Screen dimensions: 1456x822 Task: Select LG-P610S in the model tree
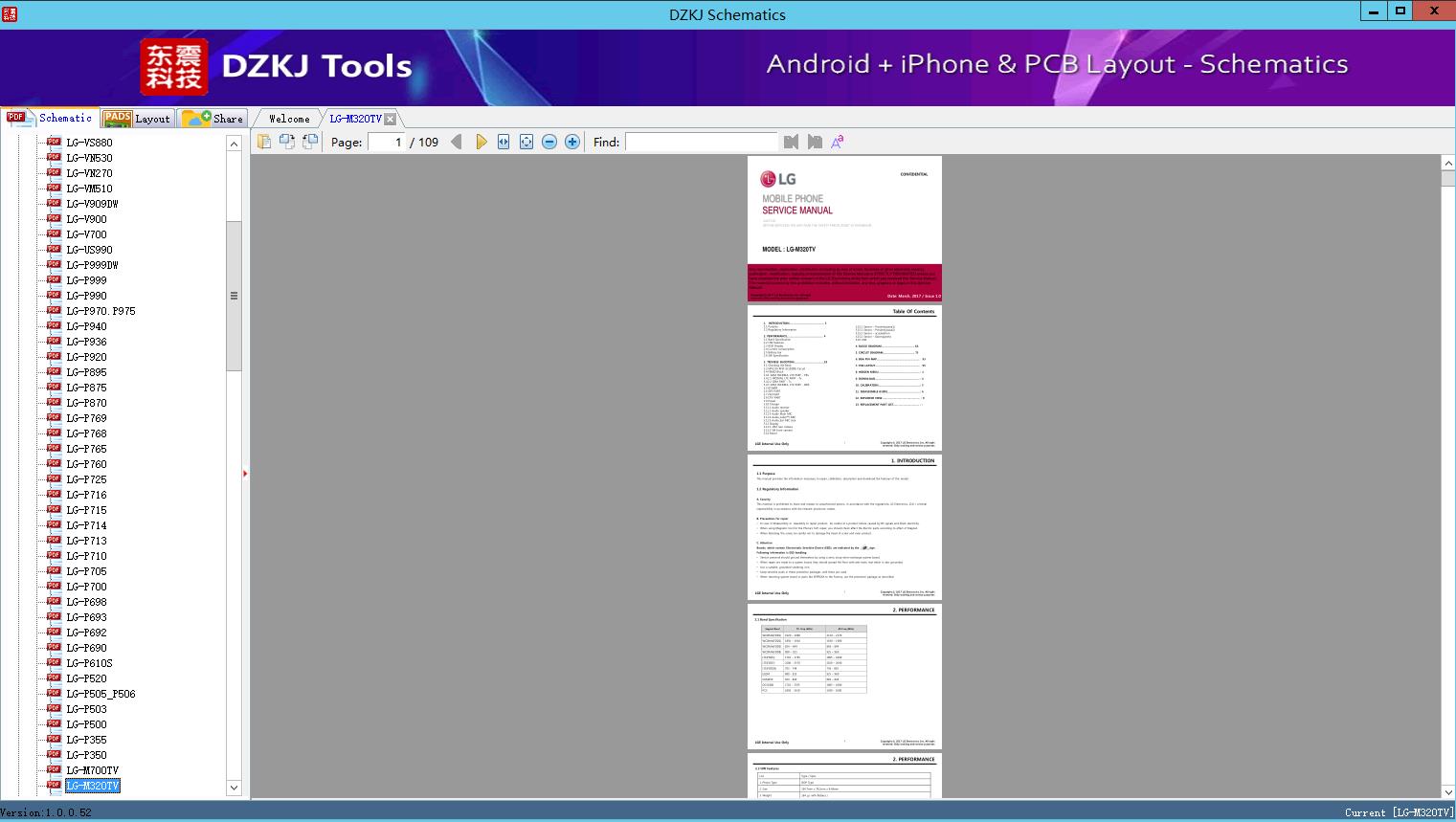[x=89, y=663]
